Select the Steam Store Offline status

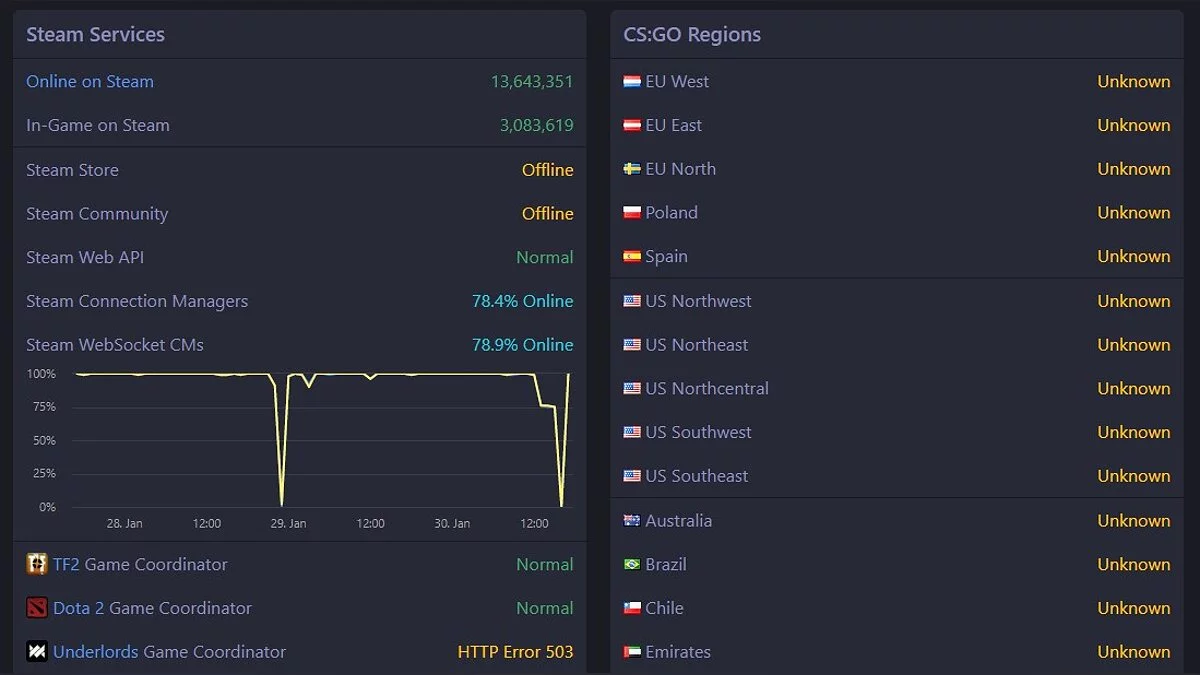click(547, 170)
